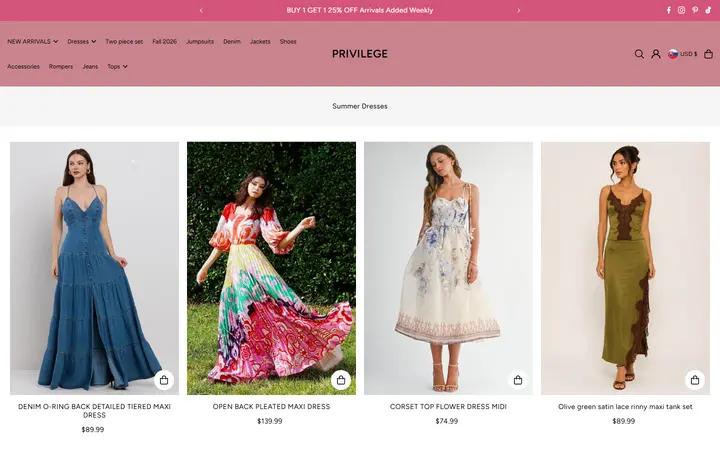View olive green satin set product photo

(x=625, y=268)
